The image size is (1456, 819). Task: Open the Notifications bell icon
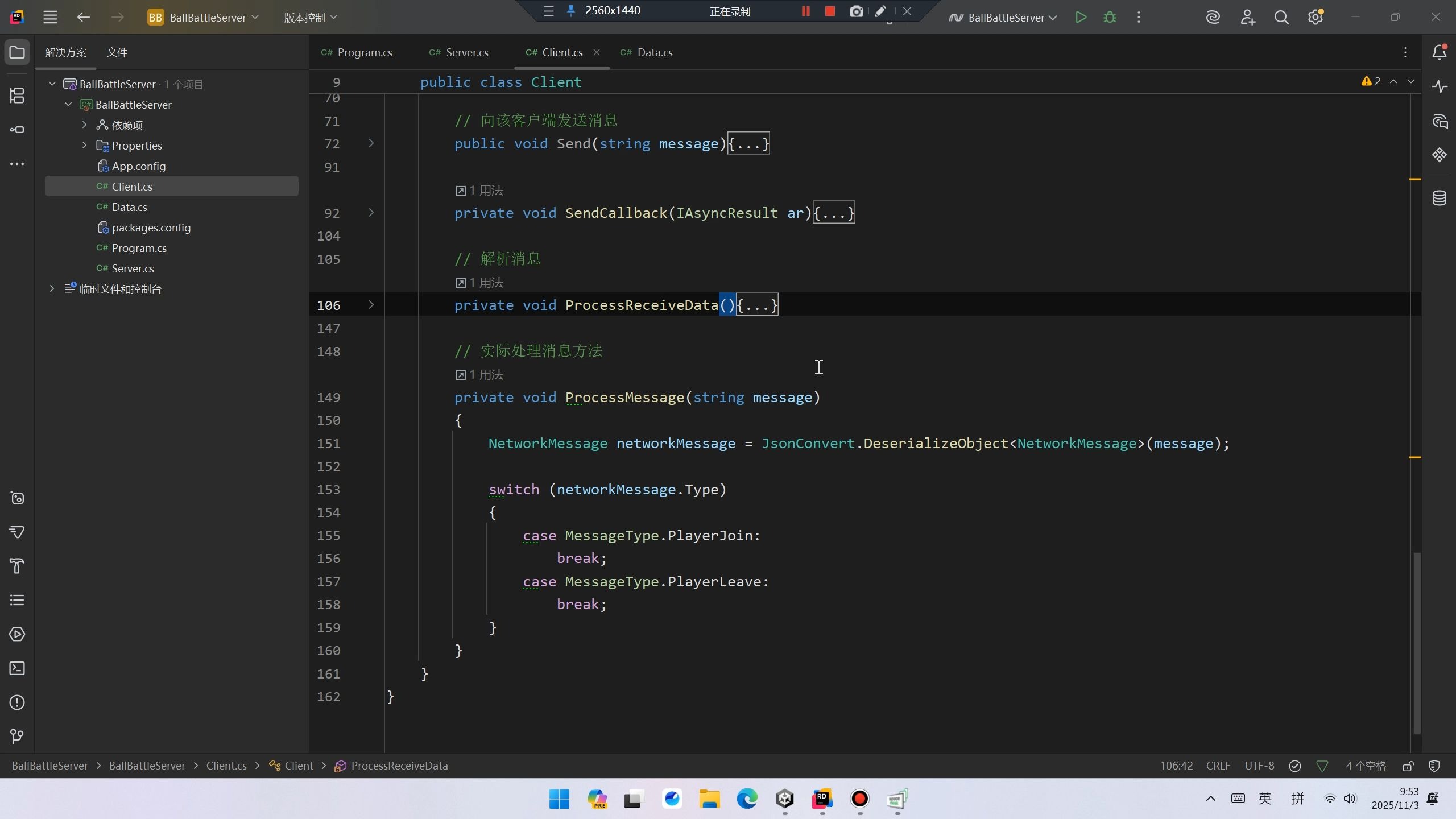pyautogui.click(x=1439, y=52)
